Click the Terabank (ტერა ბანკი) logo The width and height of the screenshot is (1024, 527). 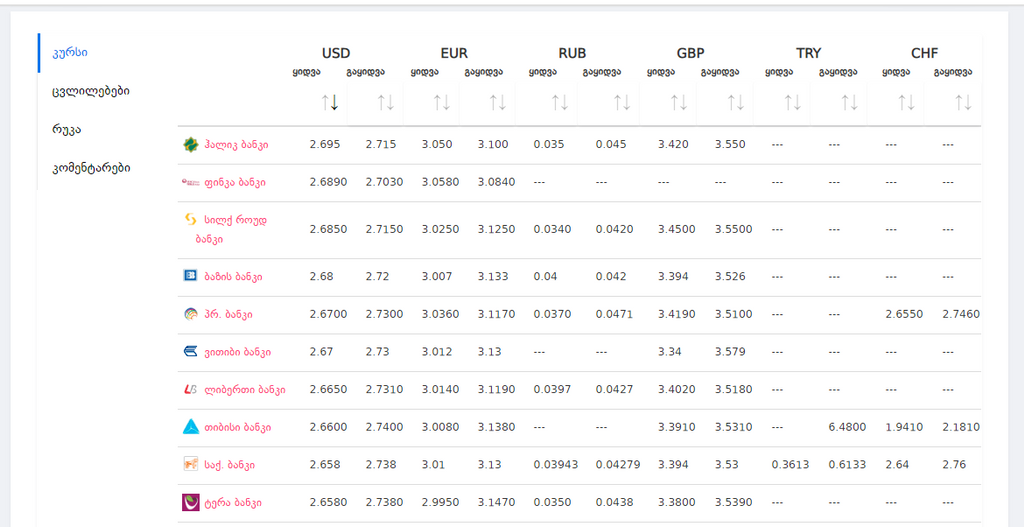190,502
